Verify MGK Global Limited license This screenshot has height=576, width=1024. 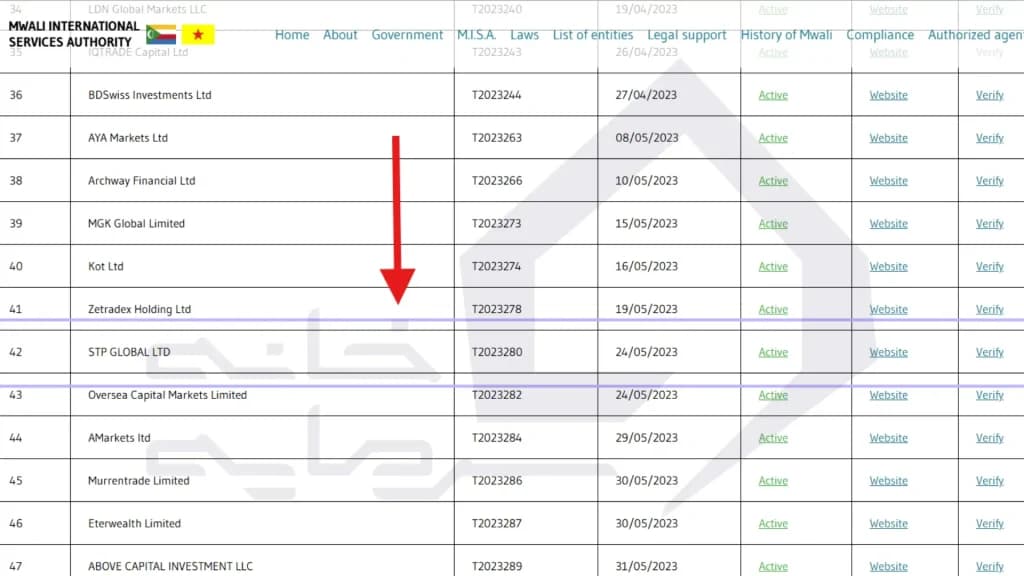click(989, 224)
